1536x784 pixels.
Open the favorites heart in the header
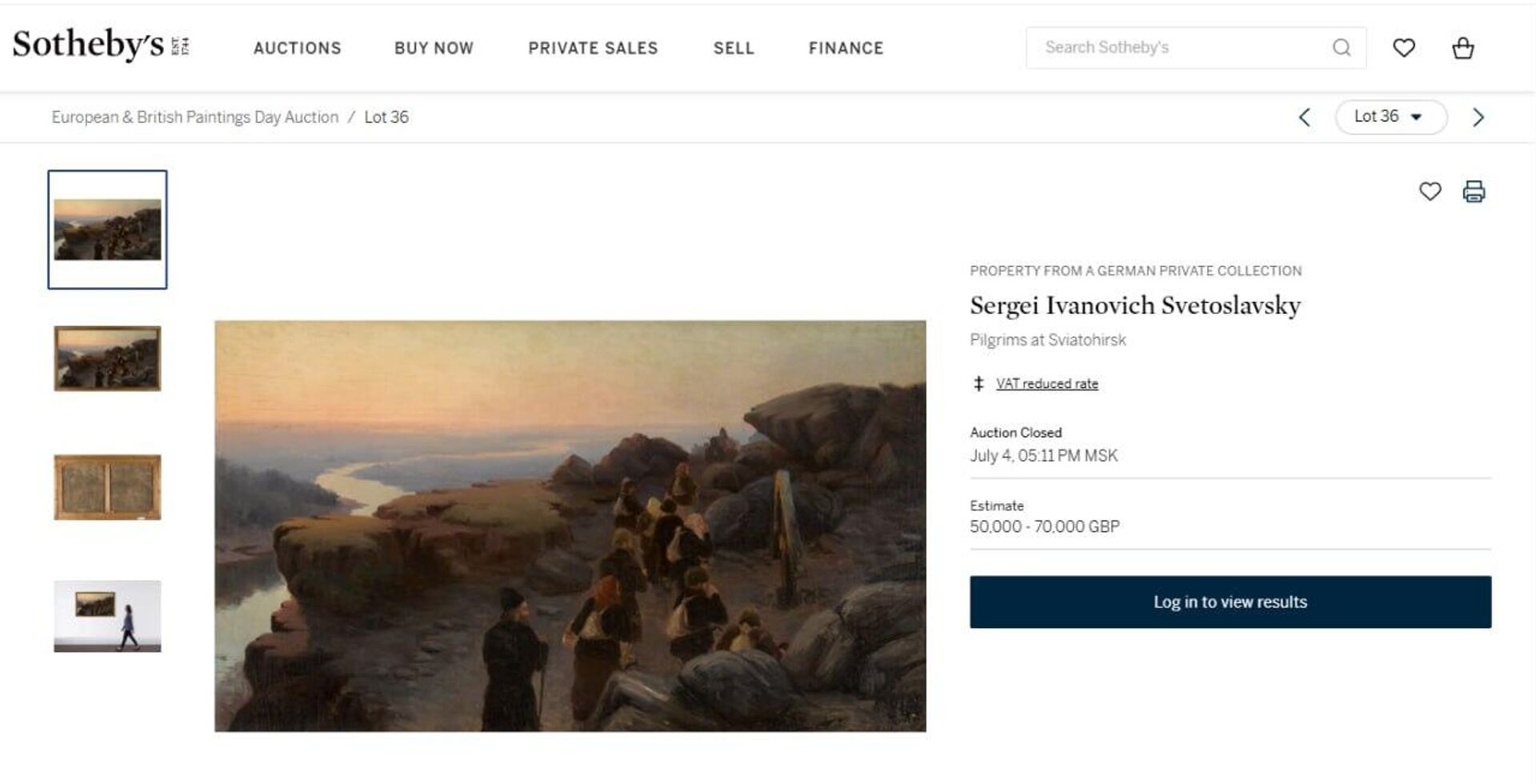tap(1404, 48)
